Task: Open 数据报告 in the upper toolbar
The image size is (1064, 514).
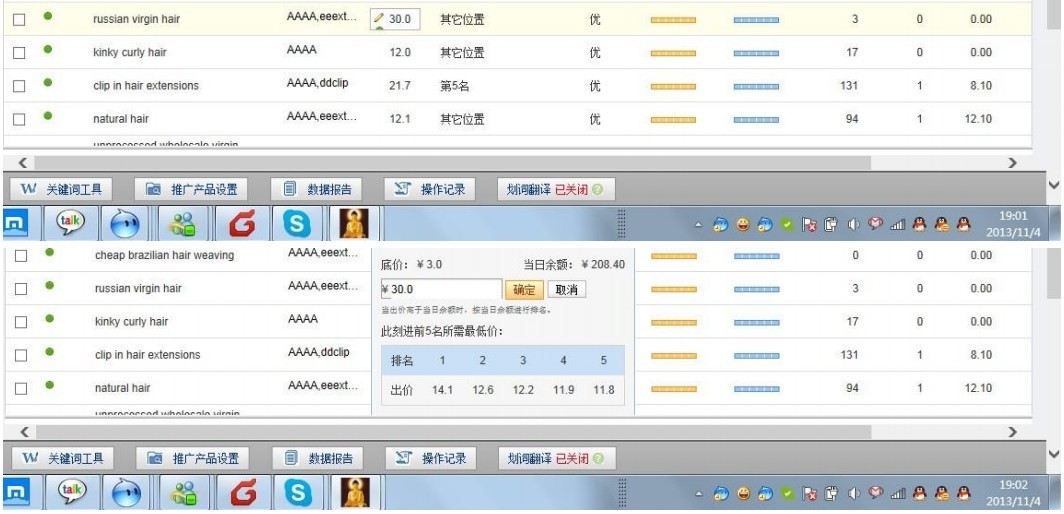Action: (316, 189)
